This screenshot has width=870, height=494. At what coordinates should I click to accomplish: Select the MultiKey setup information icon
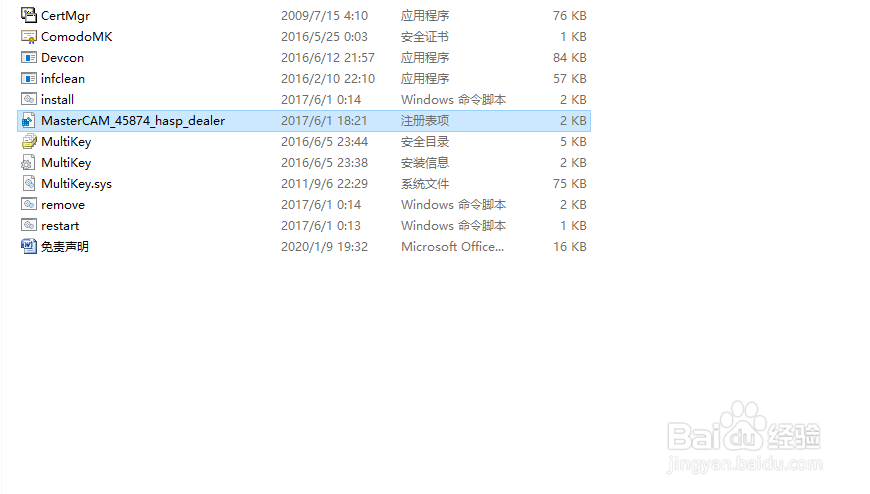point(28,163)
